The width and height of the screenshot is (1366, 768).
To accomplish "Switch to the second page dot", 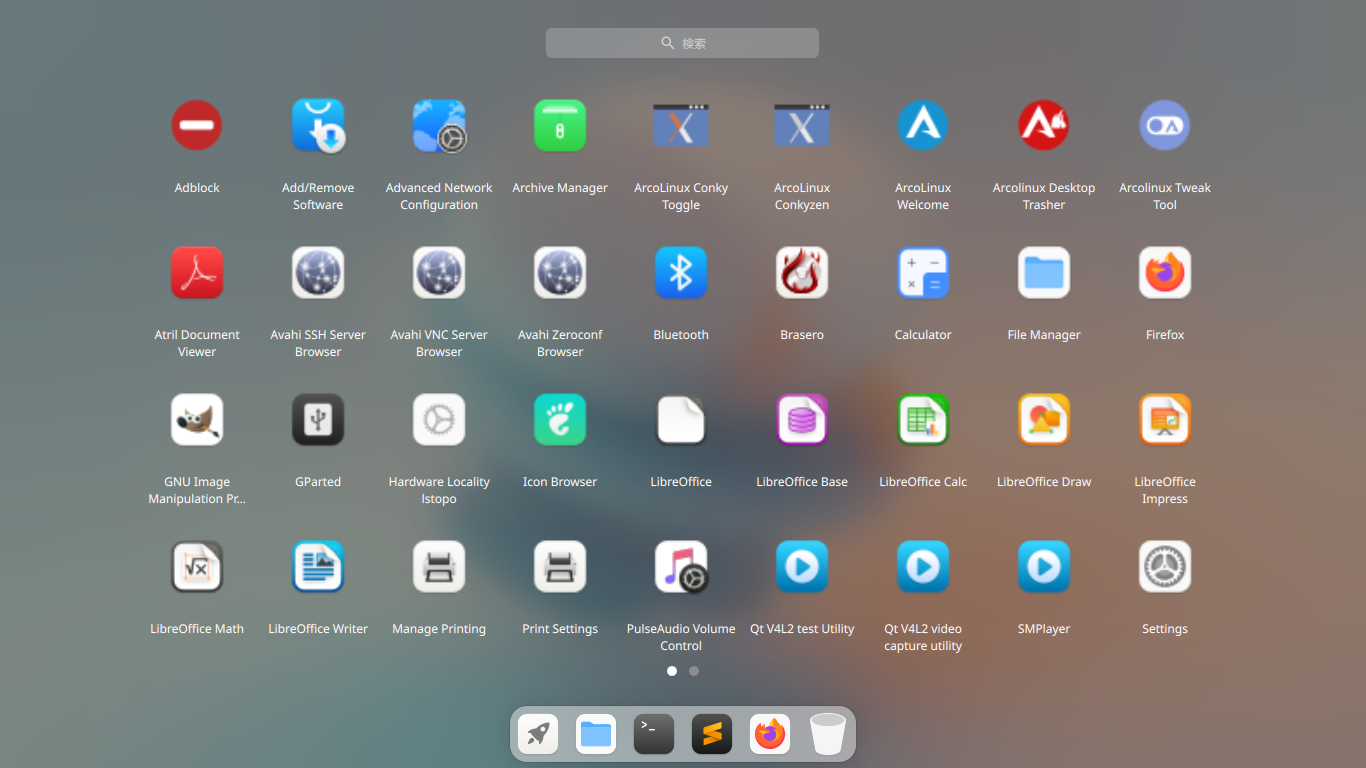I will (x=694, y=671).
